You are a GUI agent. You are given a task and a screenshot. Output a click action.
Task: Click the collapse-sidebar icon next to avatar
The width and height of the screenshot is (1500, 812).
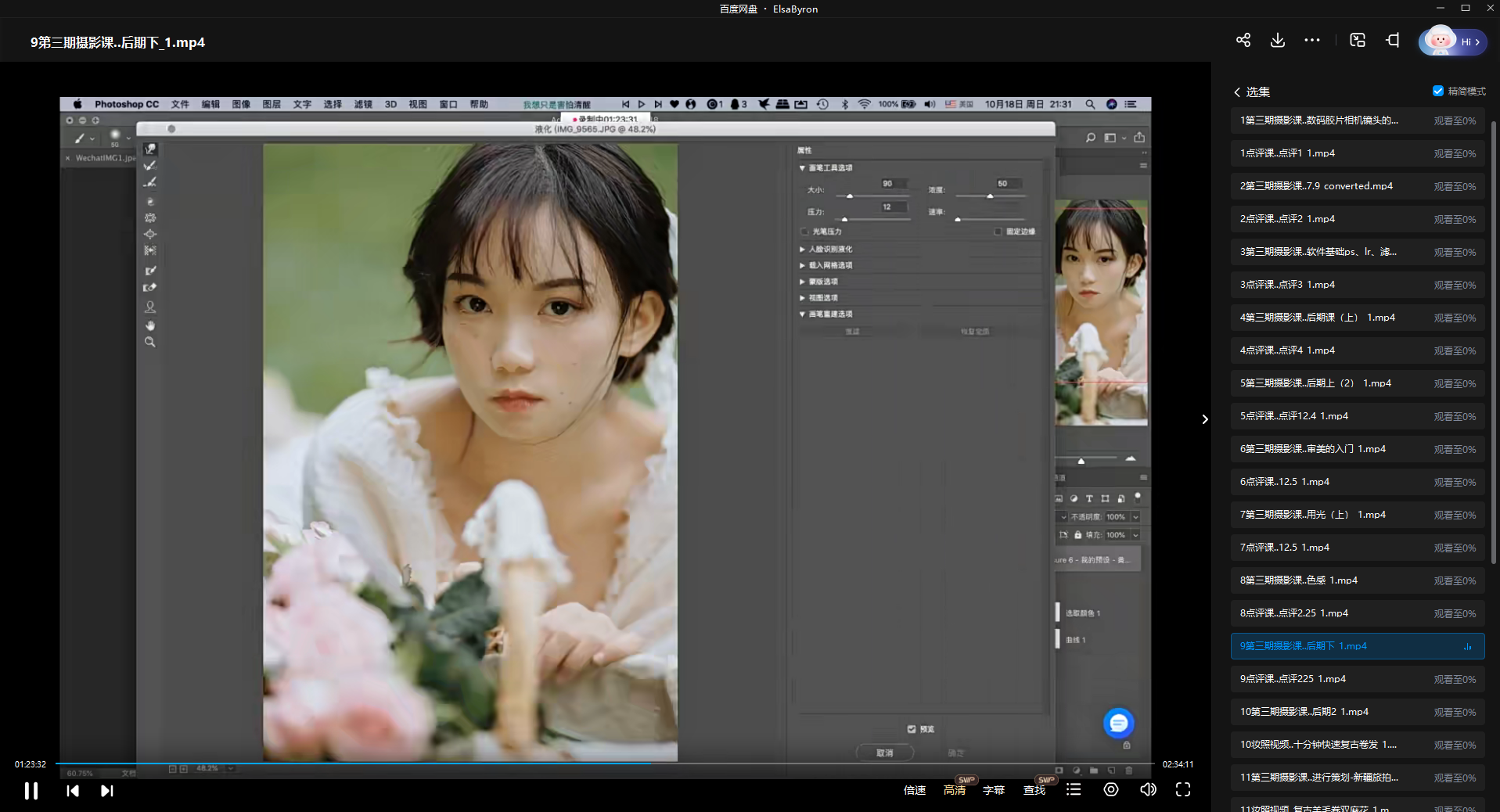tap(1393, 40)
